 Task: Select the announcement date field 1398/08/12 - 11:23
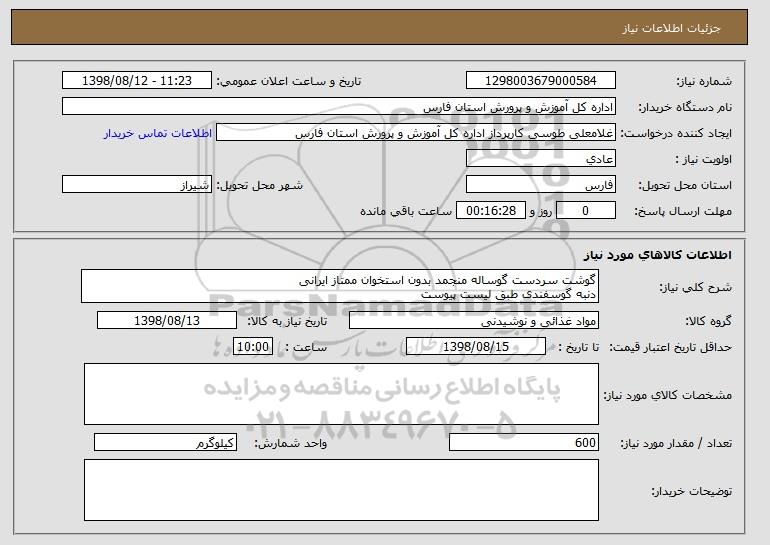pyautogui.click(x=137, y=81)
